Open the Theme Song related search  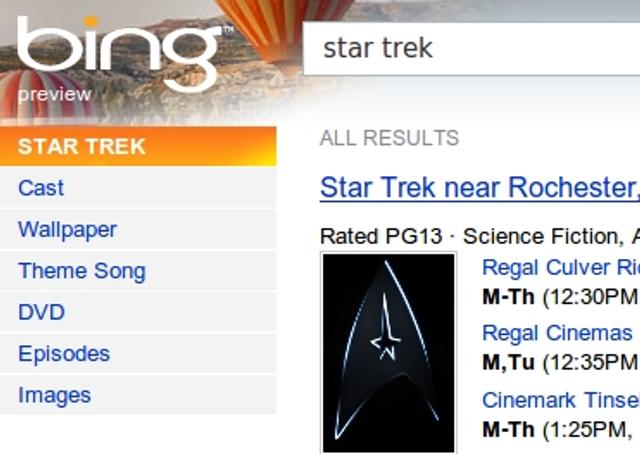[81, 271]
